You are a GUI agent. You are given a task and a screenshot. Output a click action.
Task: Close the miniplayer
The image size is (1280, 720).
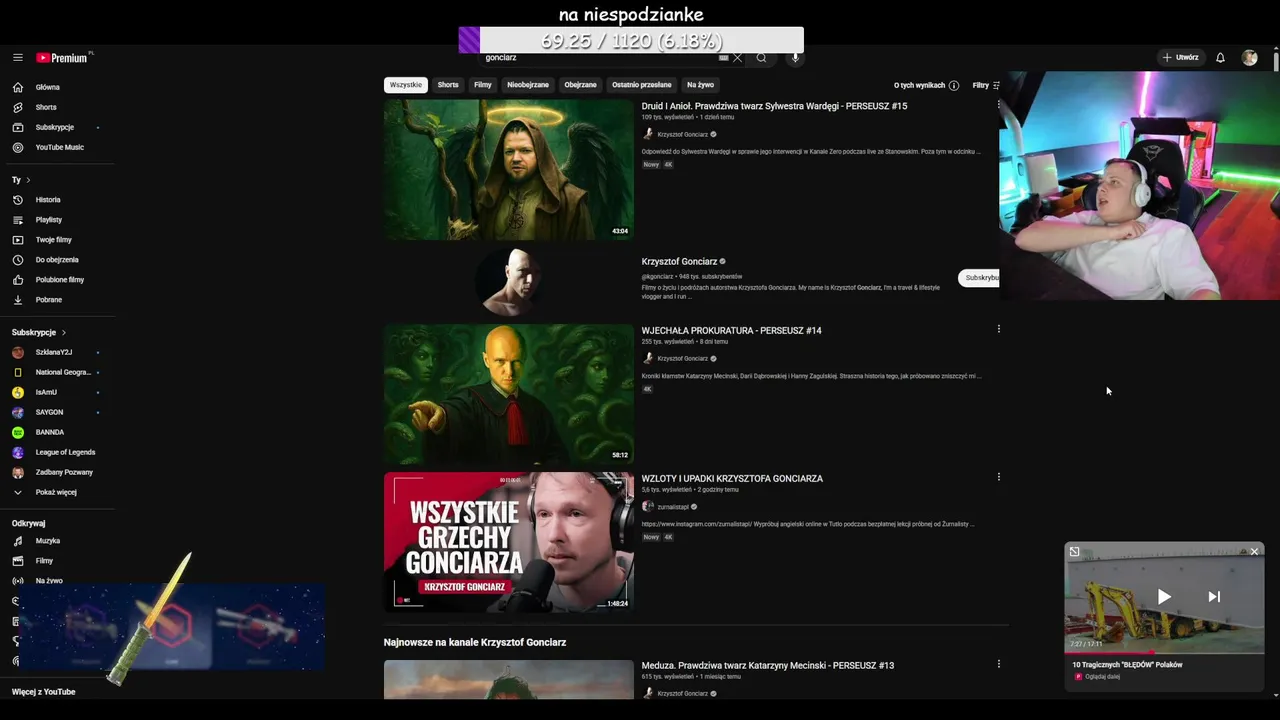pyautogui.click(x=1254, y=552)
